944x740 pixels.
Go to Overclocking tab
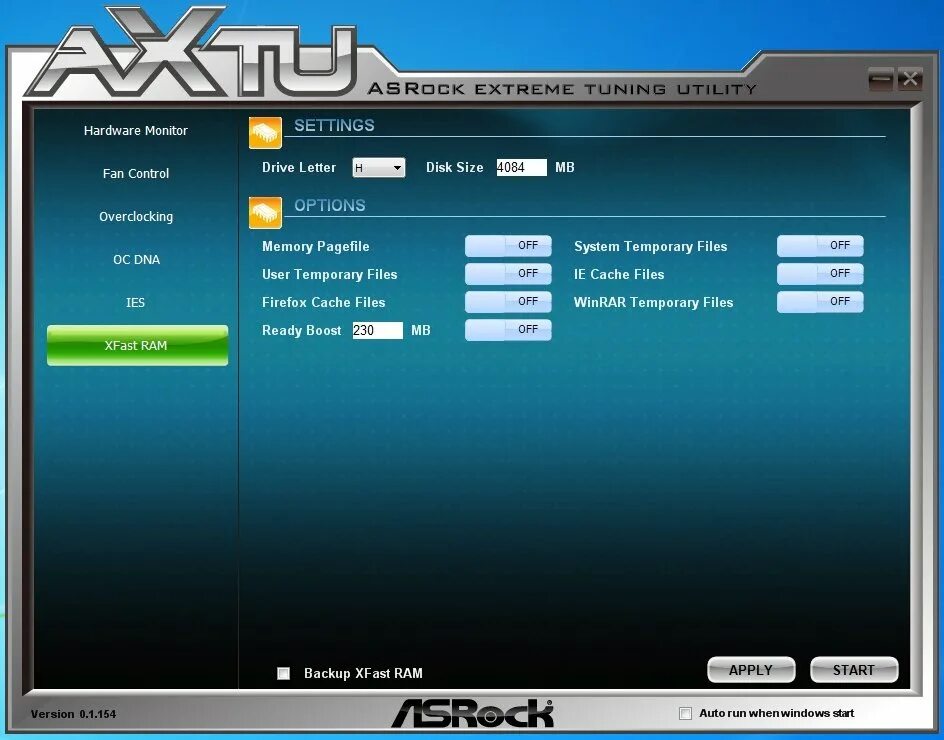click(x=136, y=217)
